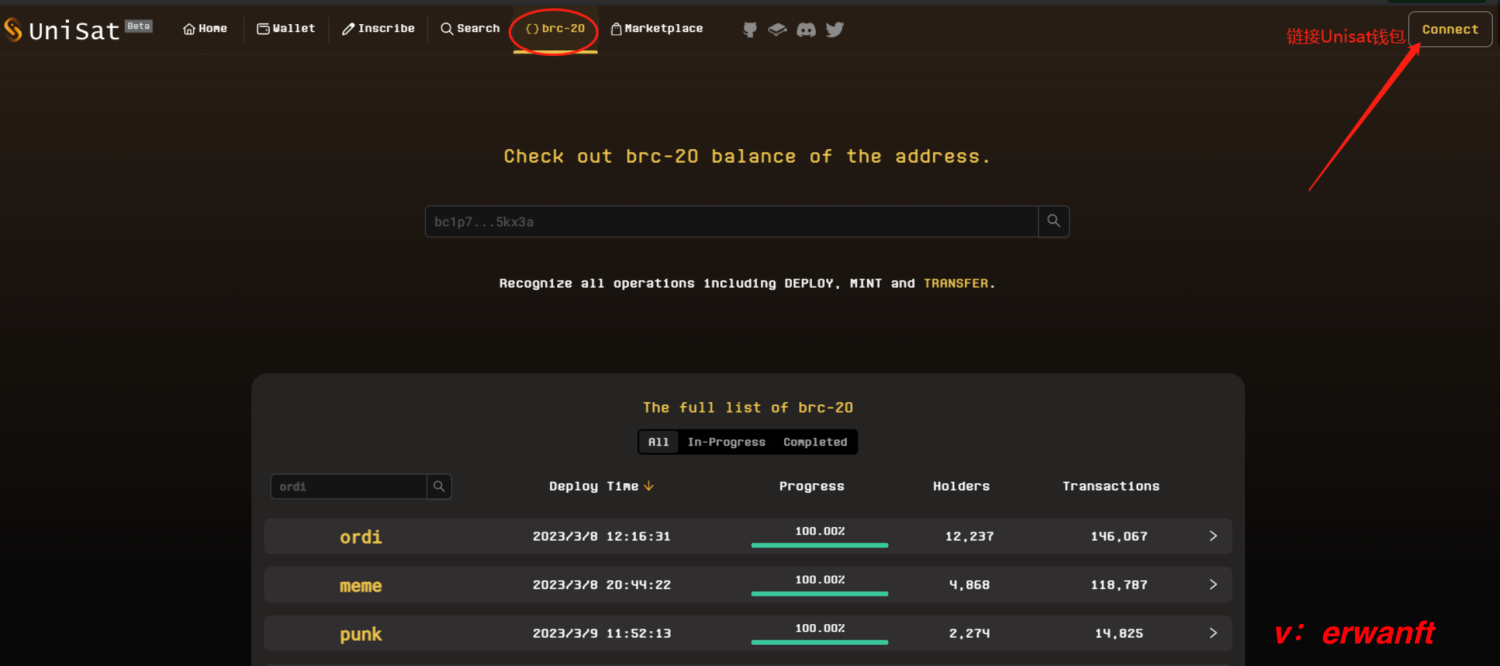The width and height of the screenshot is (1500, 666).
Task: Click the Connect wallet button
Action: point(1450,30)
